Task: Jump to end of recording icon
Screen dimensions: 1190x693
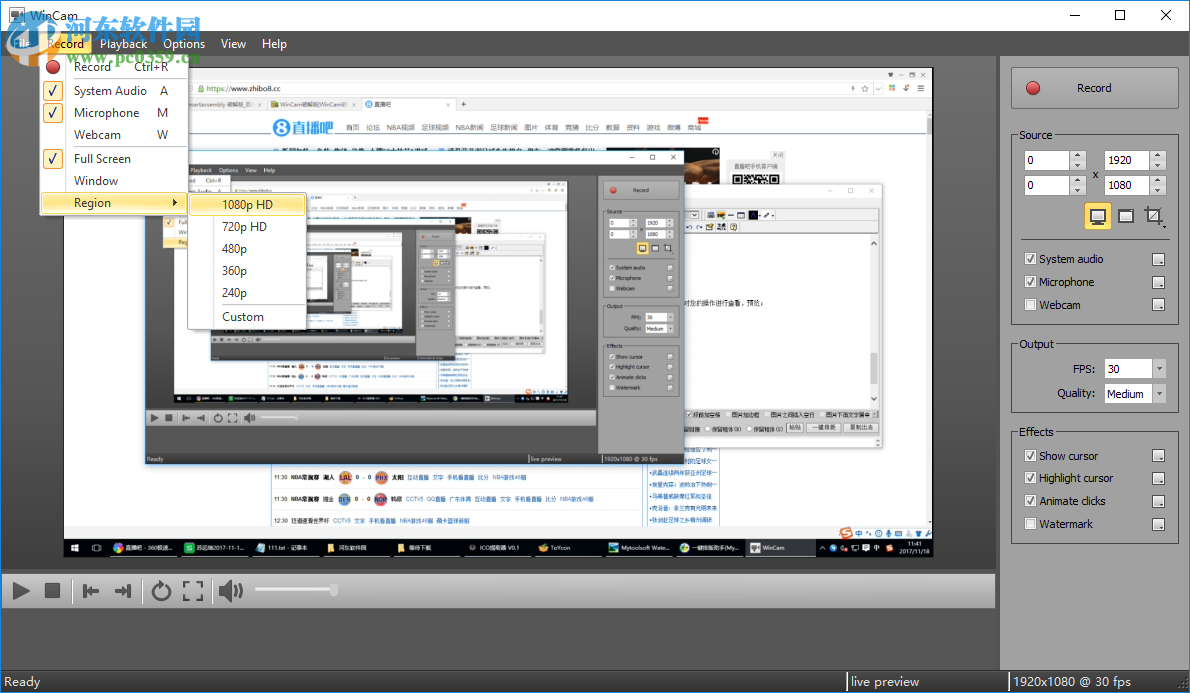Action: [x=123, y=591]
